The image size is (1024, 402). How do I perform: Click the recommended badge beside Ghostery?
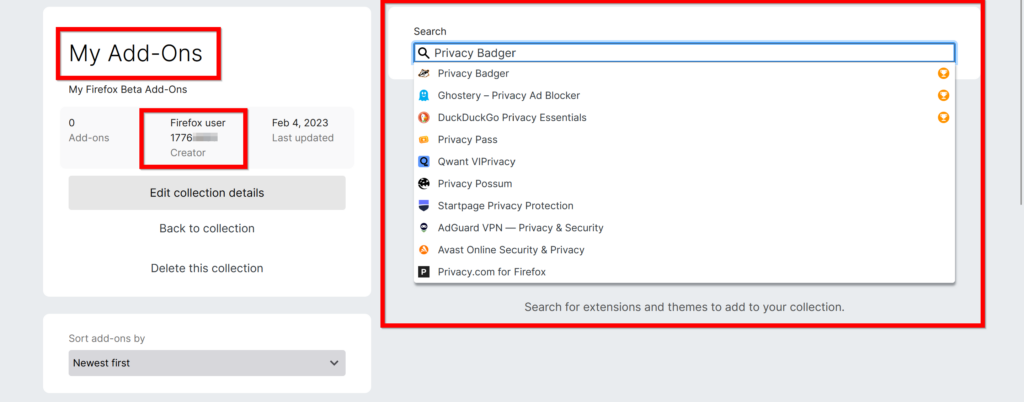tap(942, 96)
